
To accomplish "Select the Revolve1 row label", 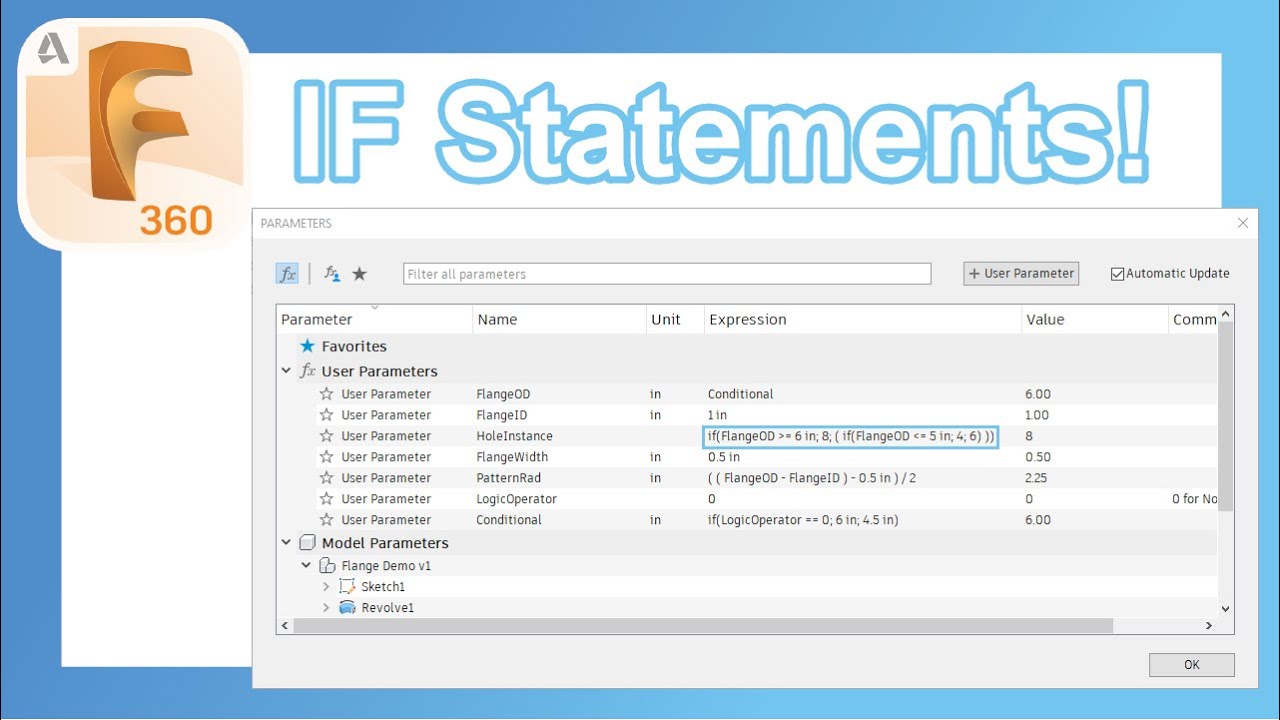I will coord(388,608).
